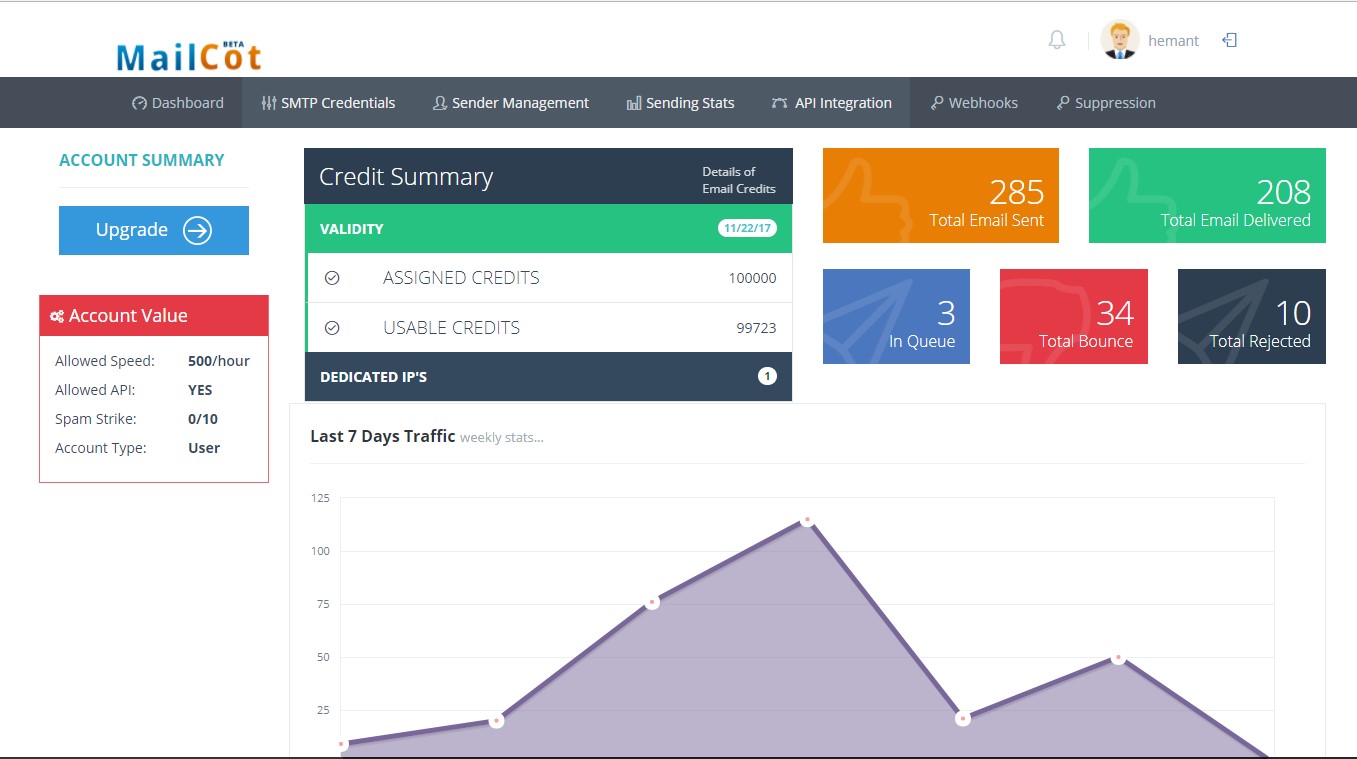This screenshot has width=1357, height=759.
Task: Click the MailCot beta logo
Action: 189,55
